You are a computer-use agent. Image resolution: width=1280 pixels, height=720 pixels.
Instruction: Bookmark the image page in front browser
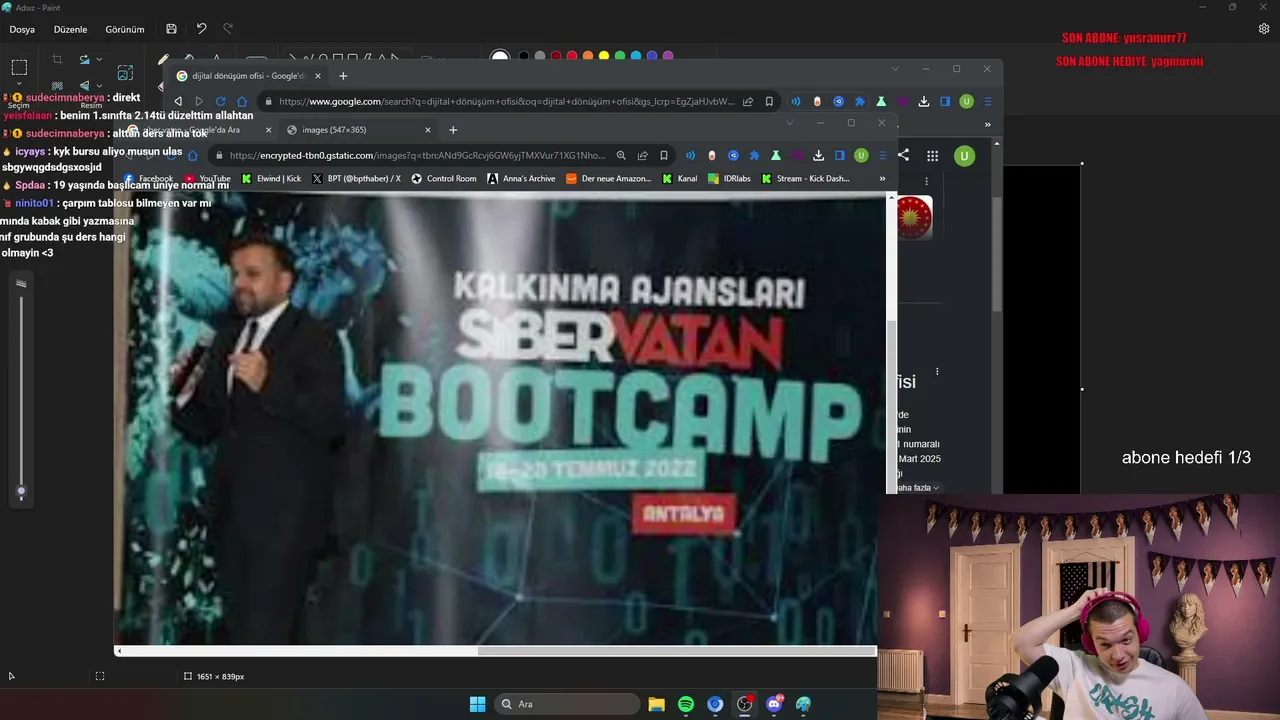[x=664, y=155]
